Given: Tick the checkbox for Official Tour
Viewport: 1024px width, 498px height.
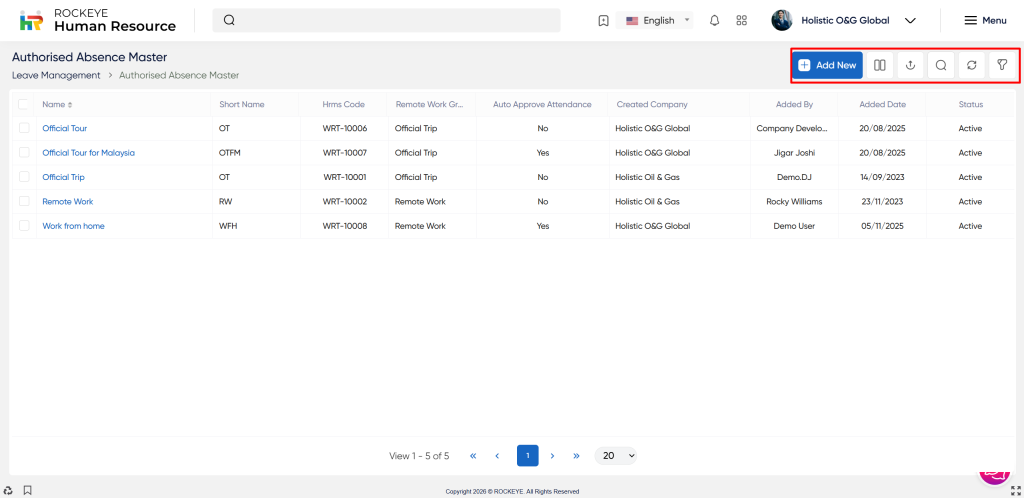Looking at the screenshot, I should point(24,128).
